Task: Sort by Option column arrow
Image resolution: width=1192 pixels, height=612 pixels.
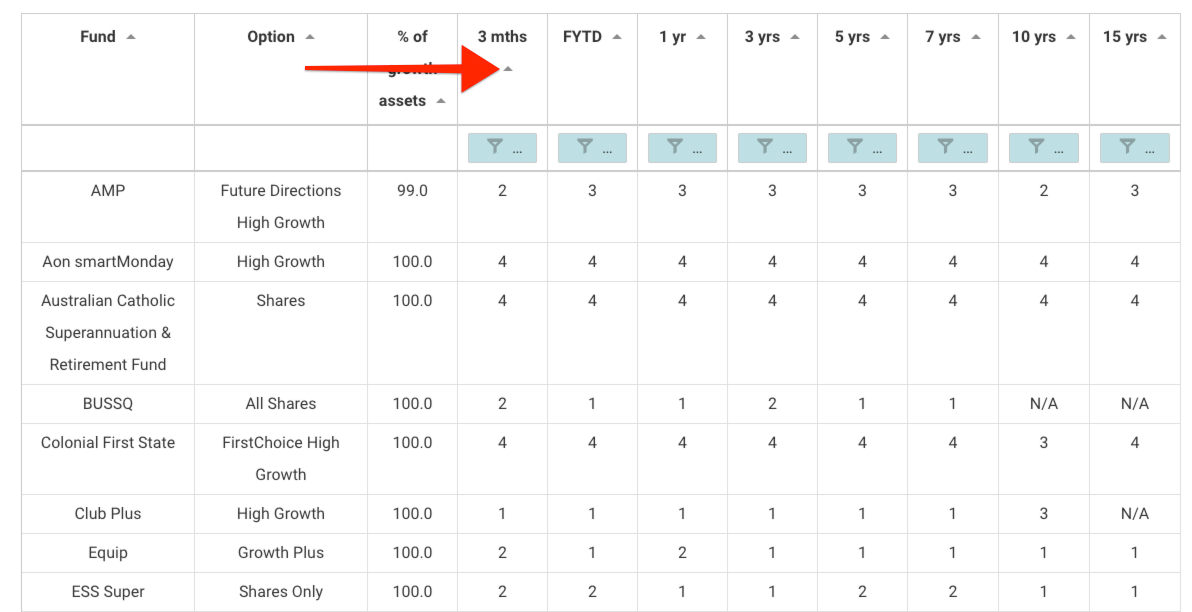Action: click(x=309, y=37)
